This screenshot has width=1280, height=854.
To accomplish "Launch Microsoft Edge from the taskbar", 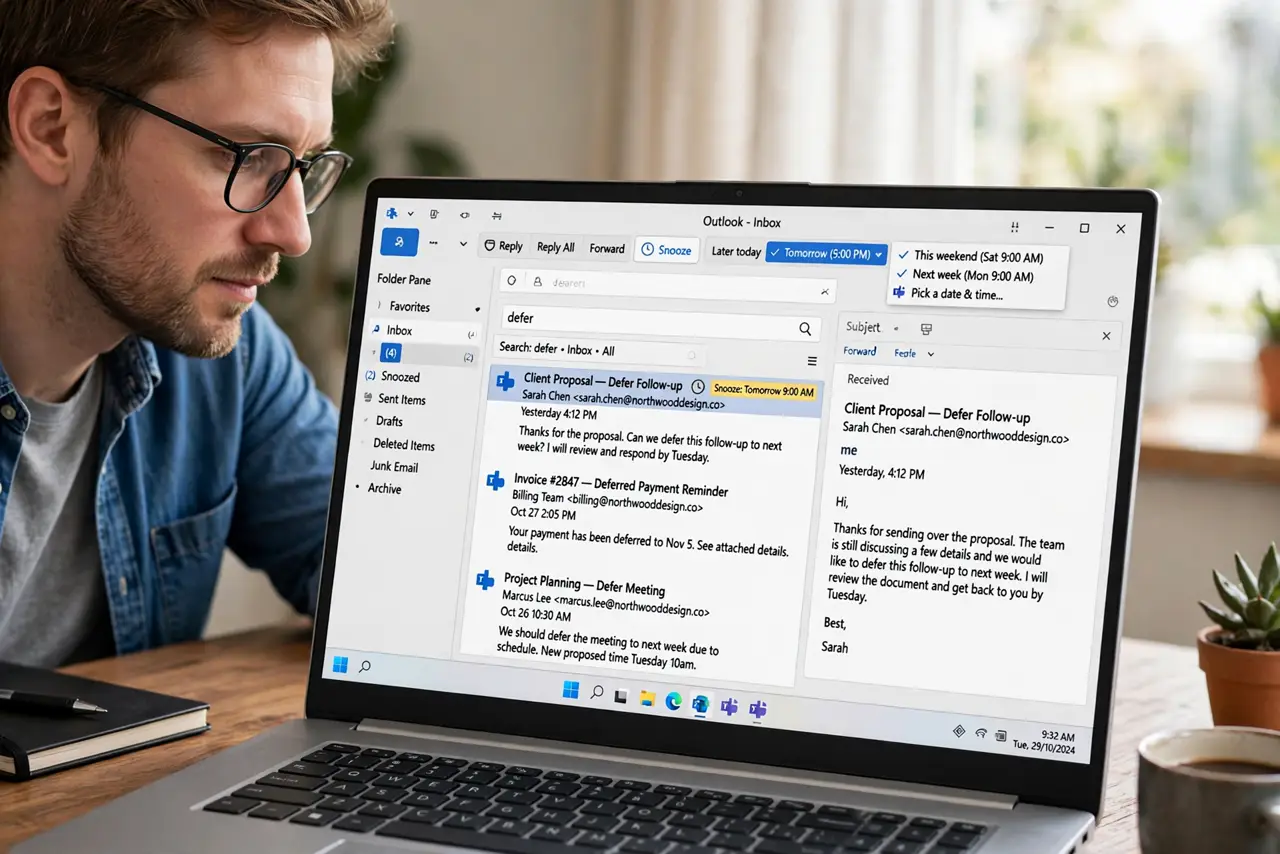I will coord(673,700).
